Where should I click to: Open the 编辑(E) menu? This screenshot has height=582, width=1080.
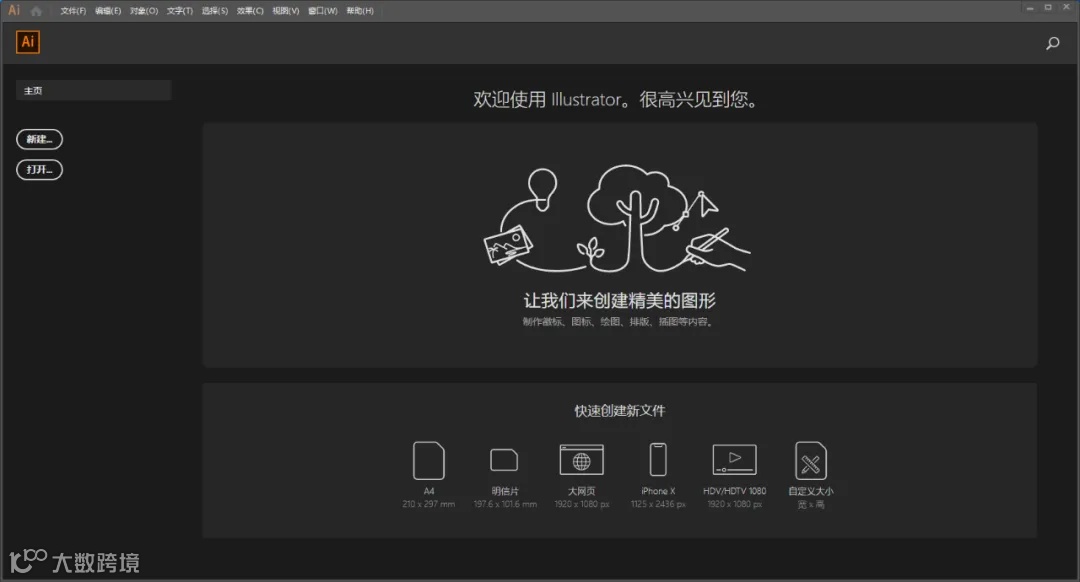point(108,11)
